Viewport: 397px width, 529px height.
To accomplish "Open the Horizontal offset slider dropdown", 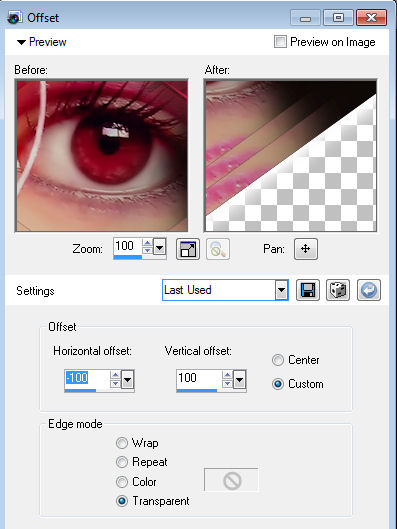I will [127, 380].
